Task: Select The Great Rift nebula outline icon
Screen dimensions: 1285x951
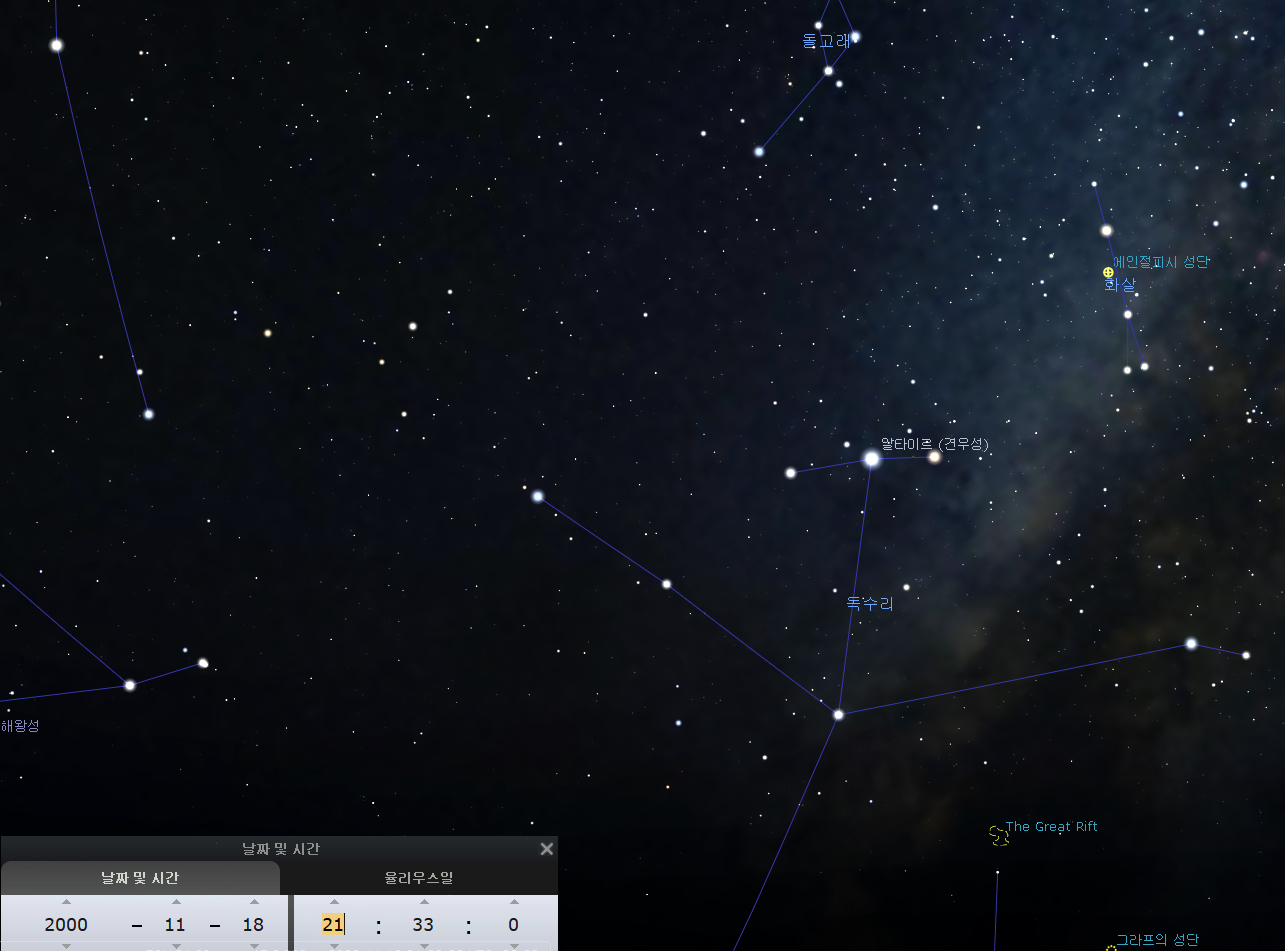Action: pos(998,834)
